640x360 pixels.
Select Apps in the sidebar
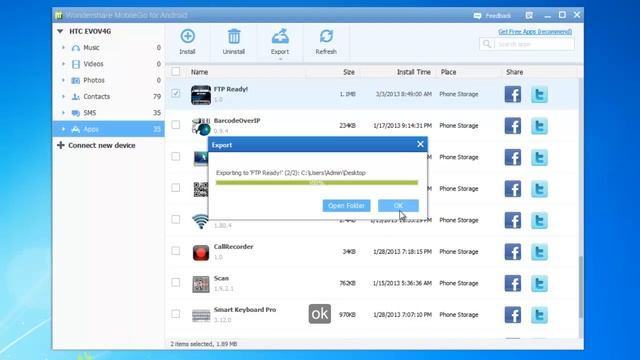[x=109, y=129]
